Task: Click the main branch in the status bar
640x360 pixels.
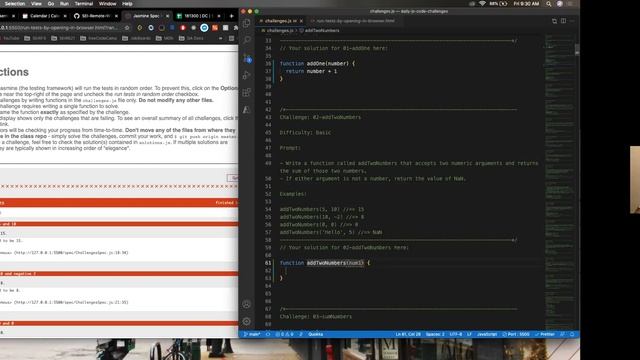Action: click(252, 334)
